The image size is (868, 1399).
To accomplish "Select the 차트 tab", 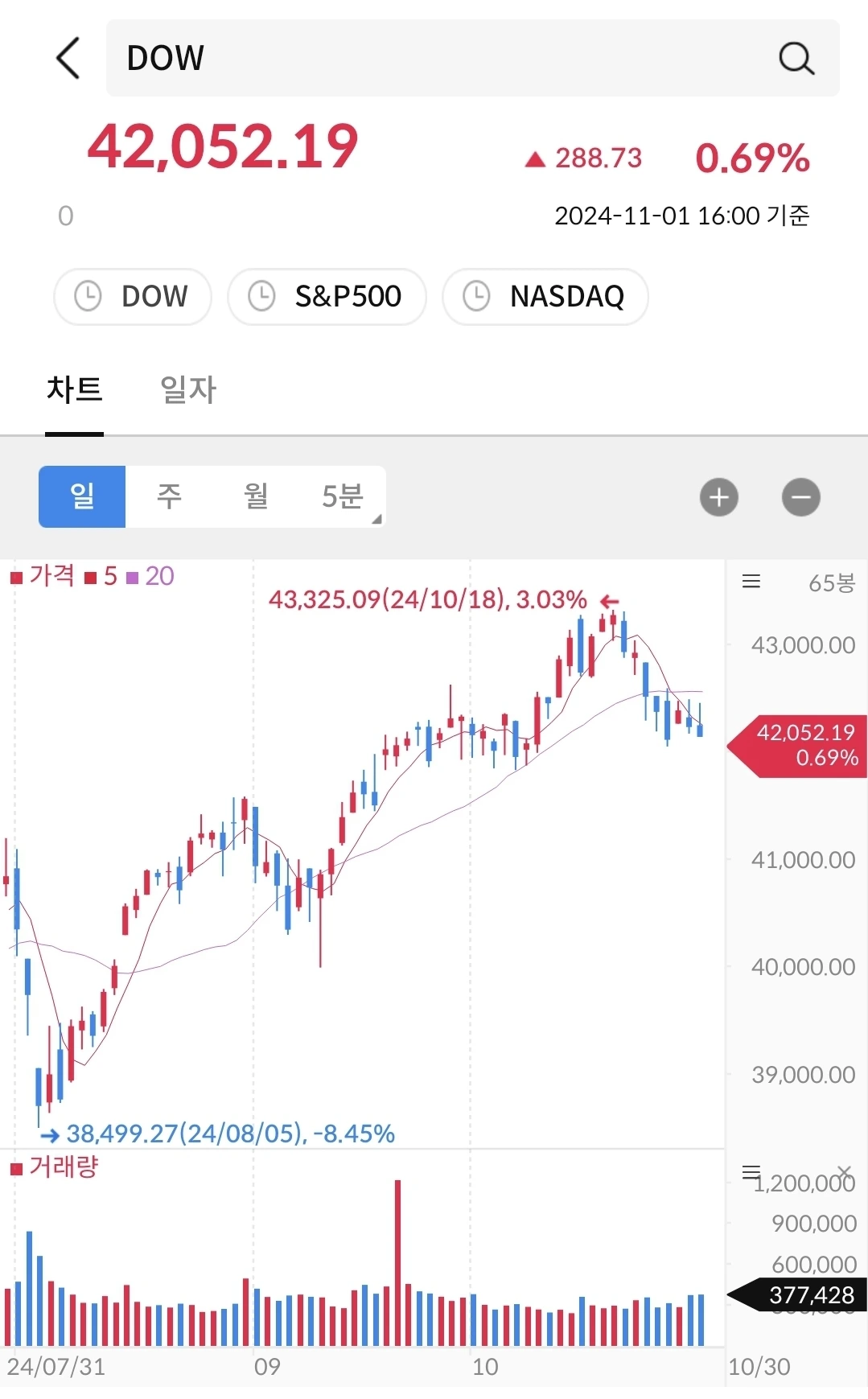I will [75, 390].
